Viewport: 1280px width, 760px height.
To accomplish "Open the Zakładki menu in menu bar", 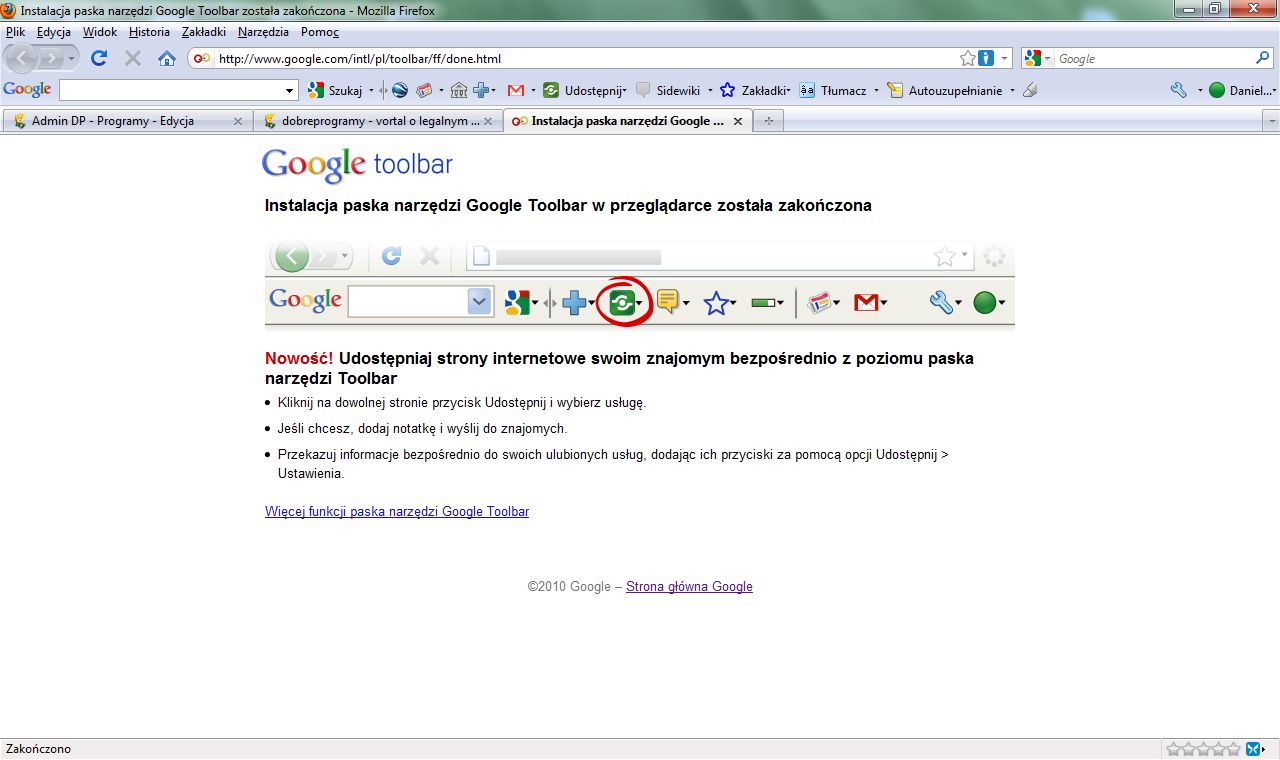I will coord(204,32).
